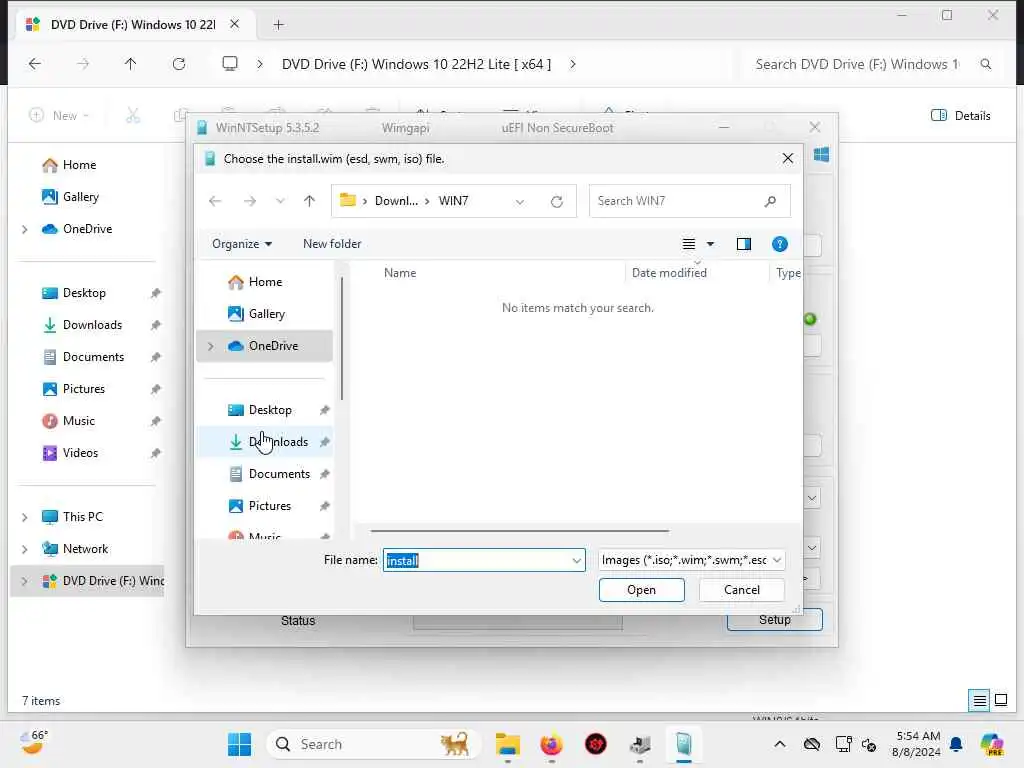Change view layout icon in dialog
This screenshot has width=1024, height=768.
(688, 244)
